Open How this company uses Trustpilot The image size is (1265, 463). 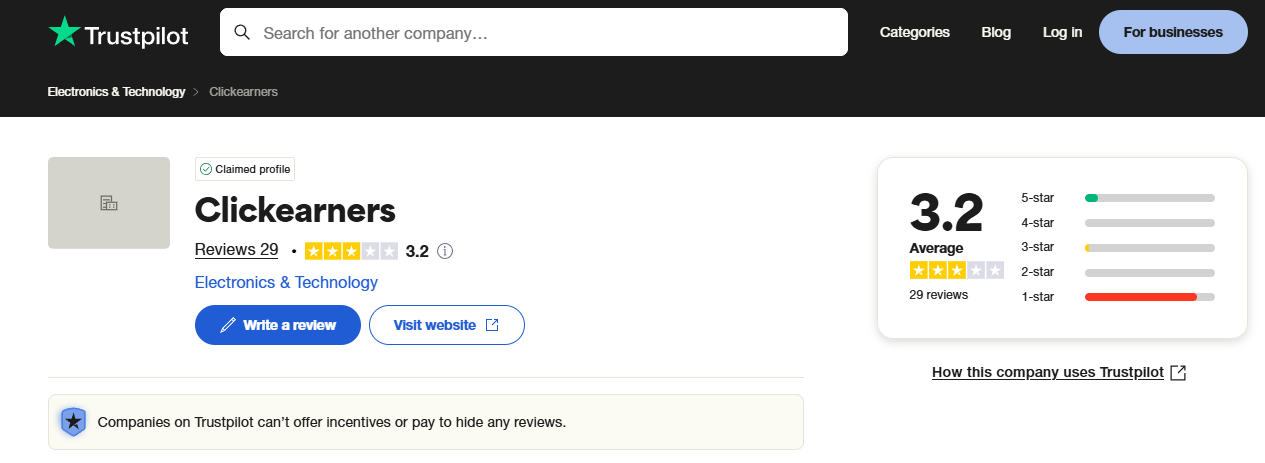point(1048,372)
